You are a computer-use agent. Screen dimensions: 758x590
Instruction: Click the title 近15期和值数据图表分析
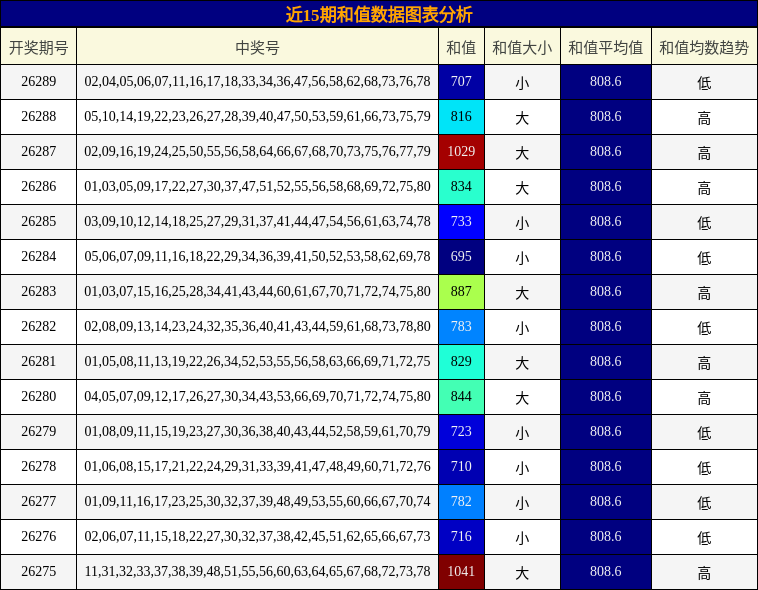(x=379, y=15)
